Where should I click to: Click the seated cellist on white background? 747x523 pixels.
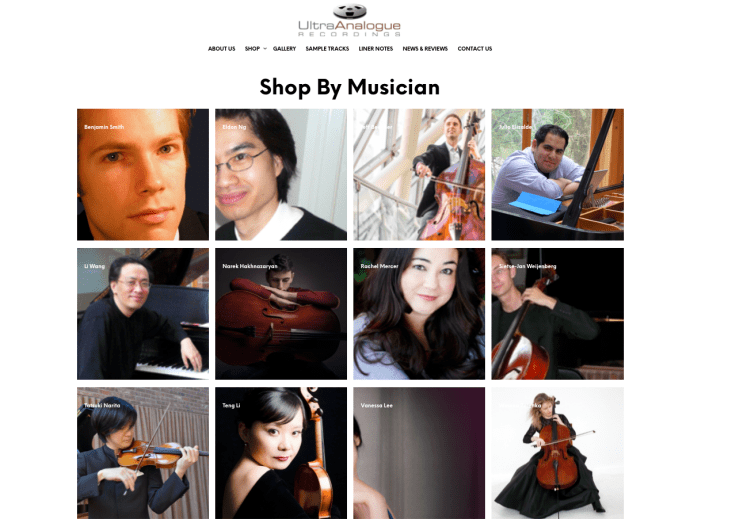[x=557, y=453]
